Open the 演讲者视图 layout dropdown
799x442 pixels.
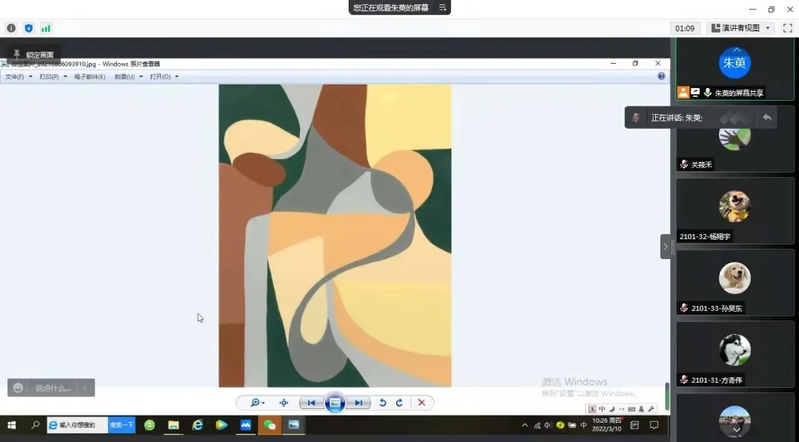point(740,28)
